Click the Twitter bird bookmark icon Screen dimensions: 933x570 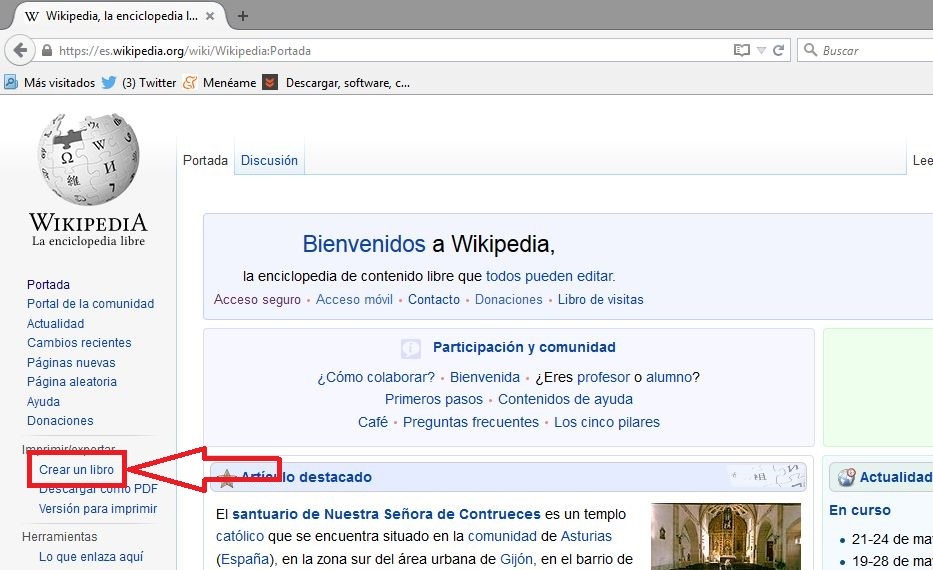coord(109,83)
